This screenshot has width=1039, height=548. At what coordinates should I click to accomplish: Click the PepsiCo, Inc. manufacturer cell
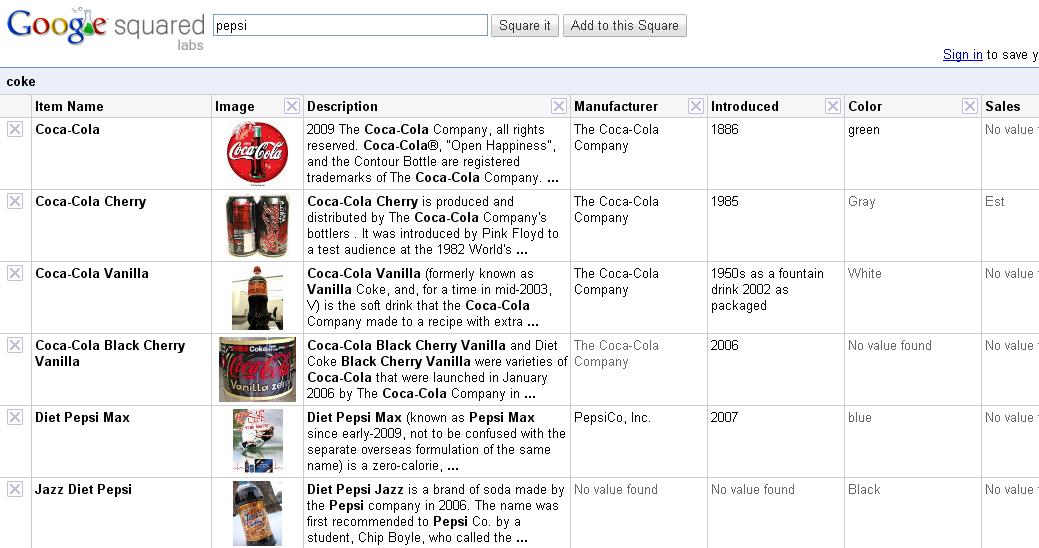pyautogui.click(x=612, y=417)
